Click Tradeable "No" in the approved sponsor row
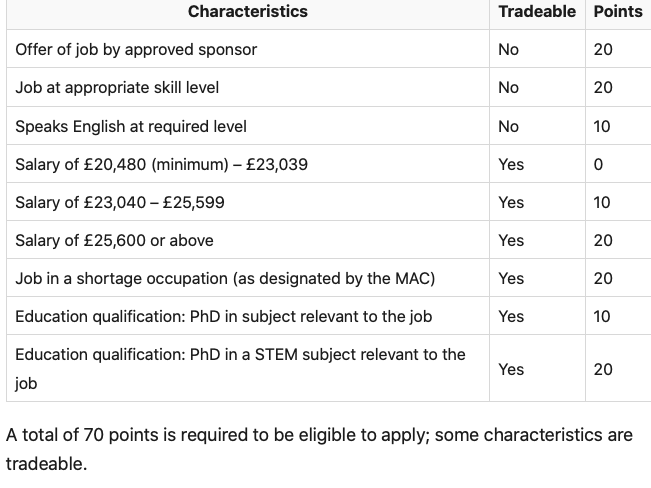651x488 pixels. (x=508, y=49)
